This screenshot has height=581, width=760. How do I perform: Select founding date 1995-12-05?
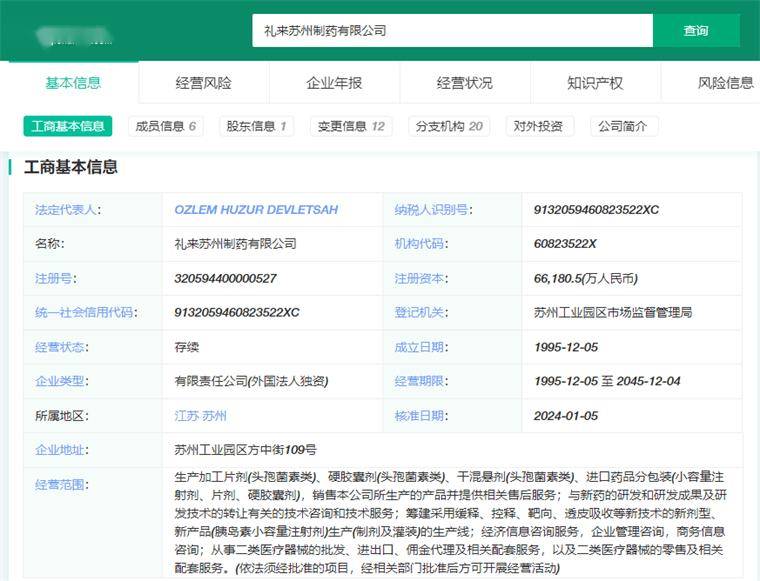[x=566, y=347]
